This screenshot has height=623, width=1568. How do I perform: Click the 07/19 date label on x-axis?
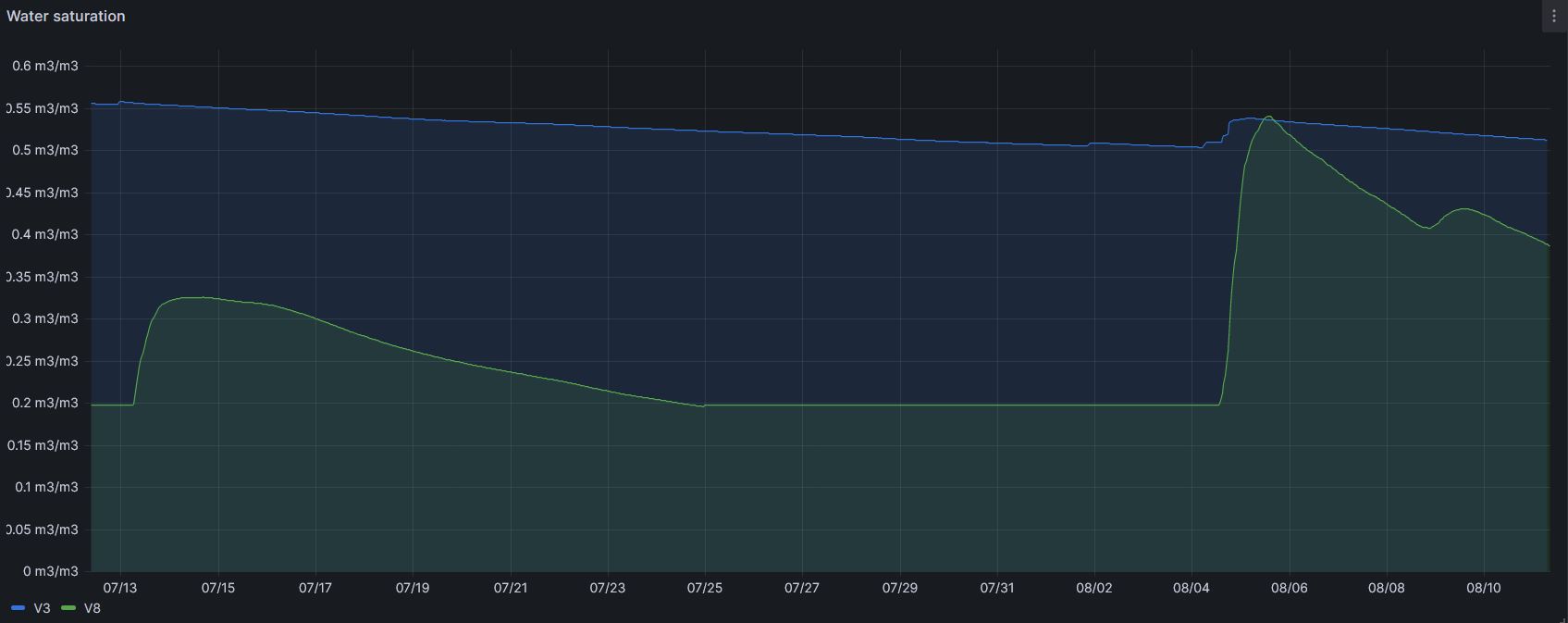pos(413,588)
